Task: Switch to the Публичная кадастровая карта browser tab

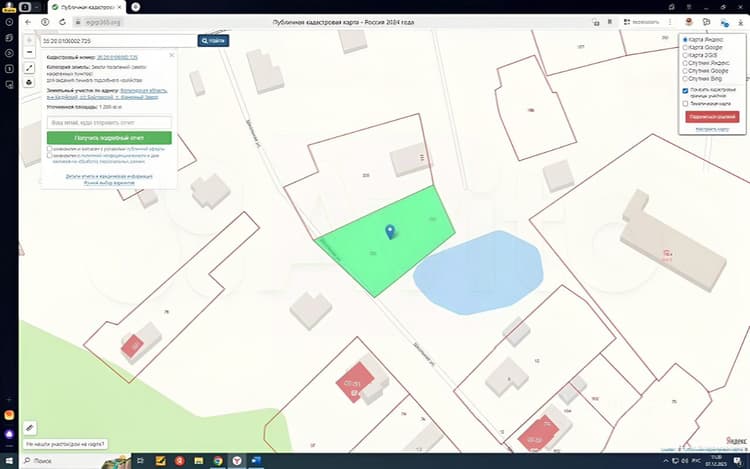Action: click(88, 7)
